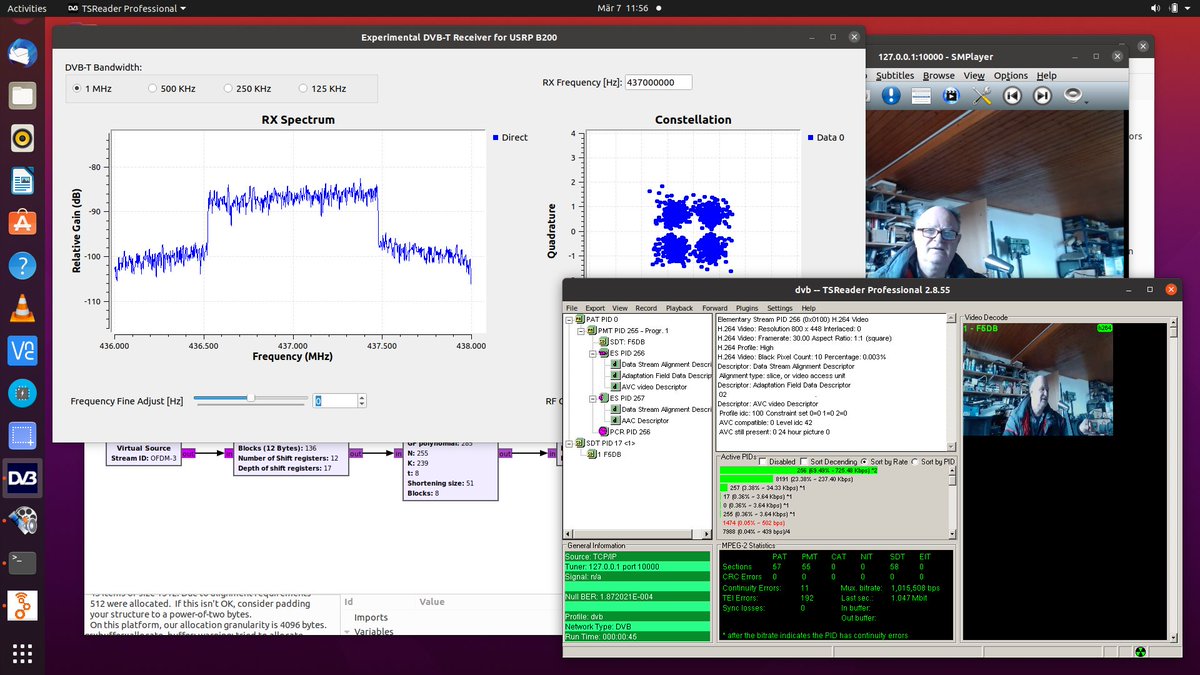Click the Frequency Fine Adjust value field
The height and width of the screenshot is (675, 1200).
(334, 400)
